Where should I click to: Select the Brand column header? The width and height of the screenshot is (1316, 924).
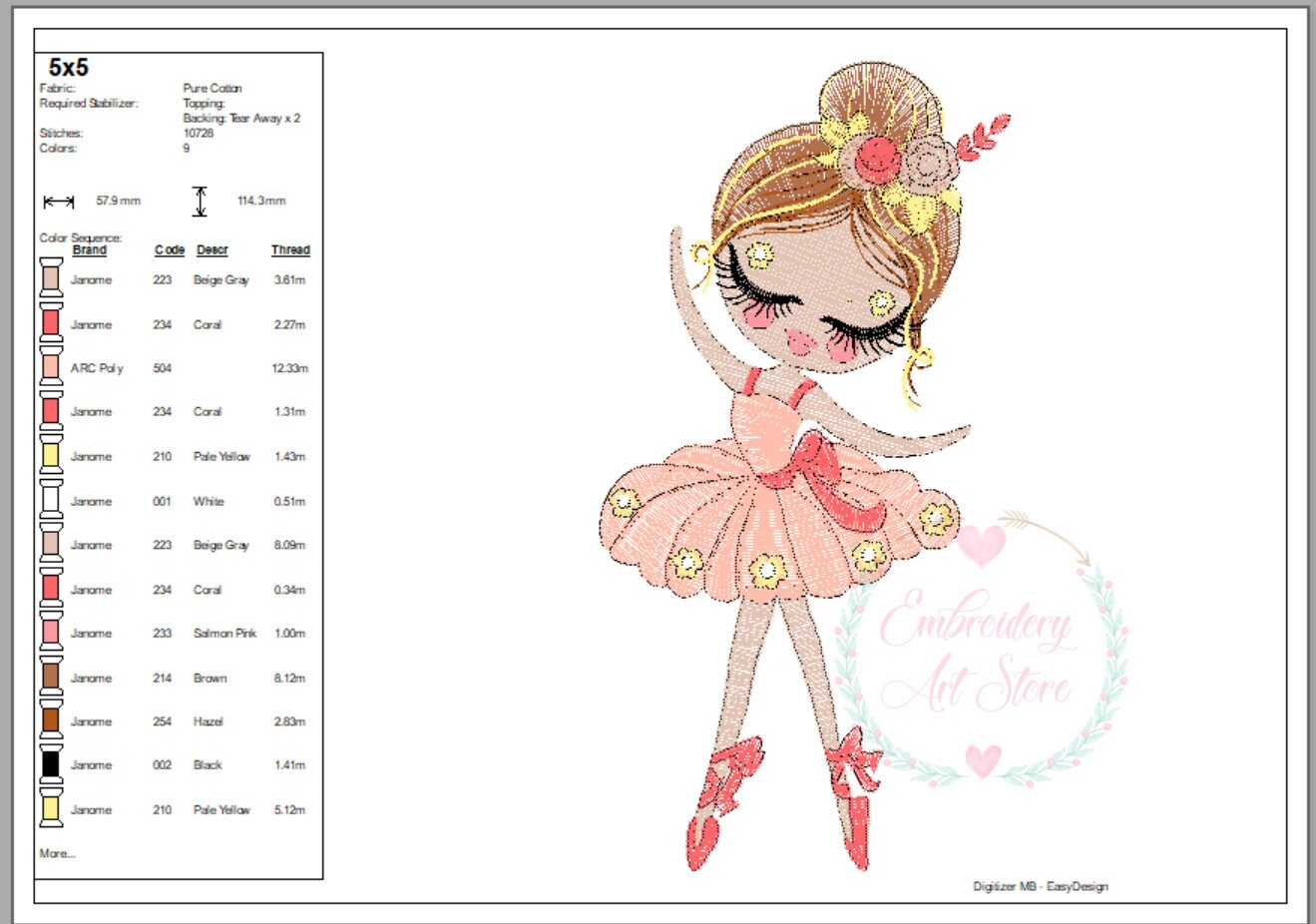click(89, 250)
